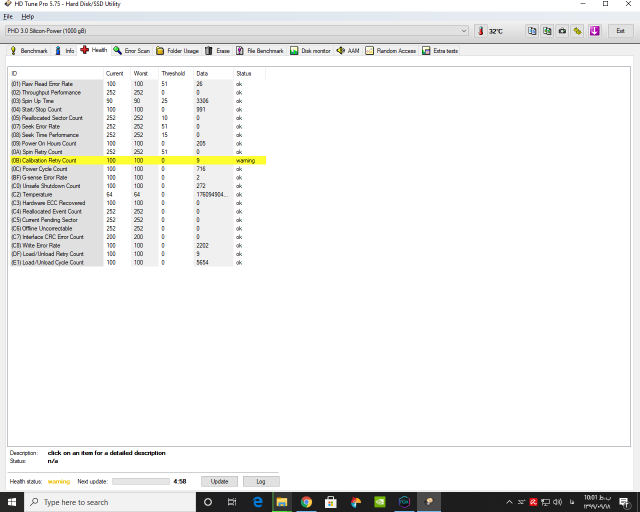Open the Windows Start menu
This screenshot has width=640, height=512.
[x=12, y=502]
